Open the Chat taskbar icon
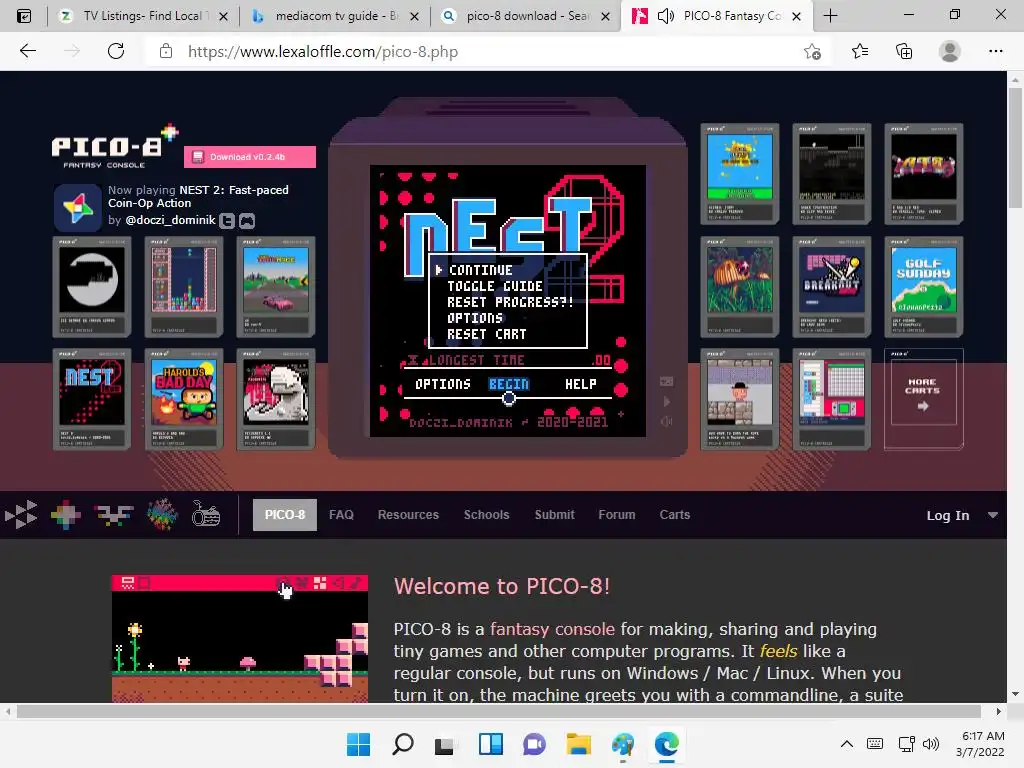Screen dimensions: 1024x768 click(x=534, y=744)
